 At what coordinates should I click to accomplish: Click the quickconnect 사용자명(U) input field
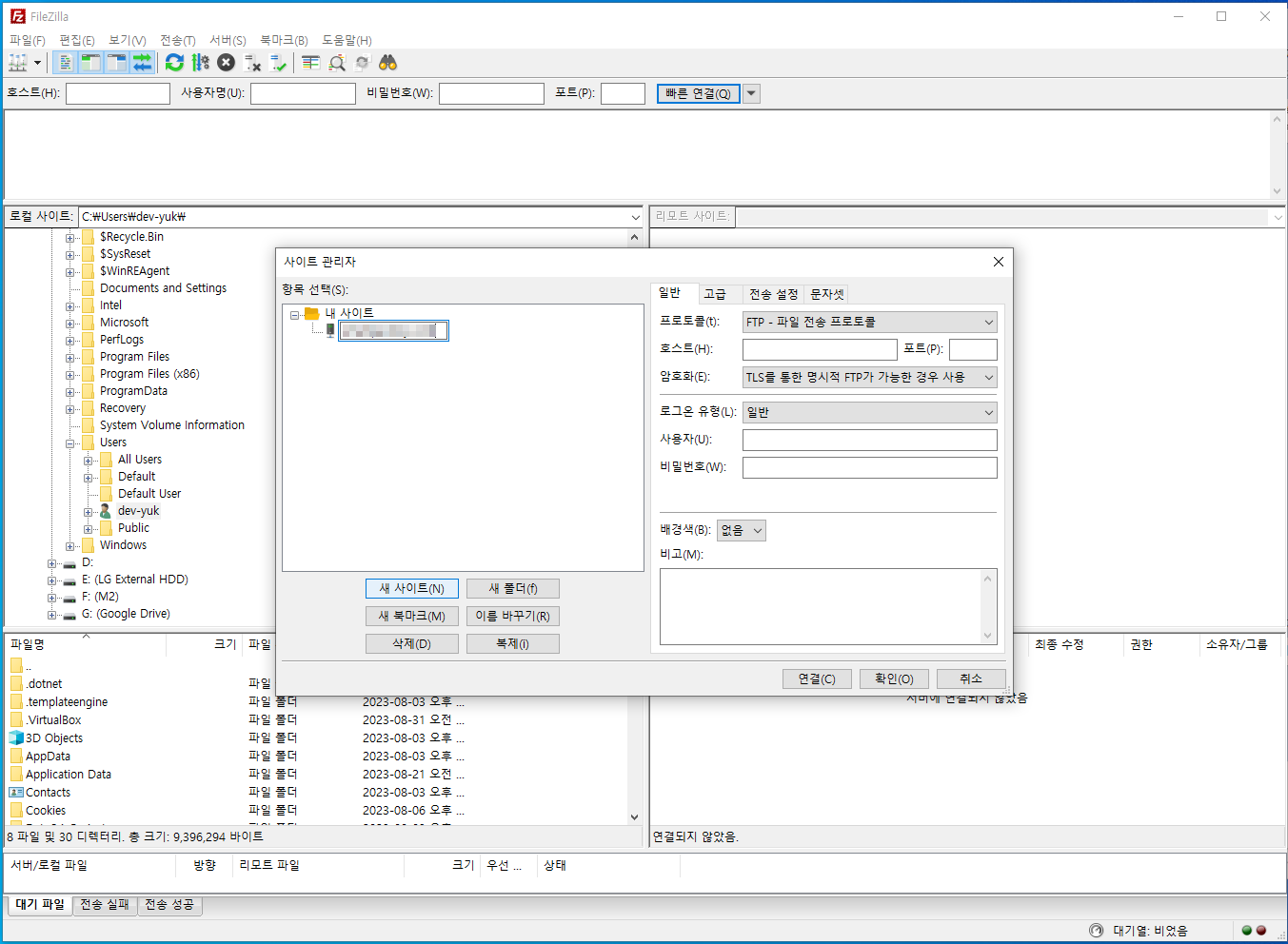303,93
